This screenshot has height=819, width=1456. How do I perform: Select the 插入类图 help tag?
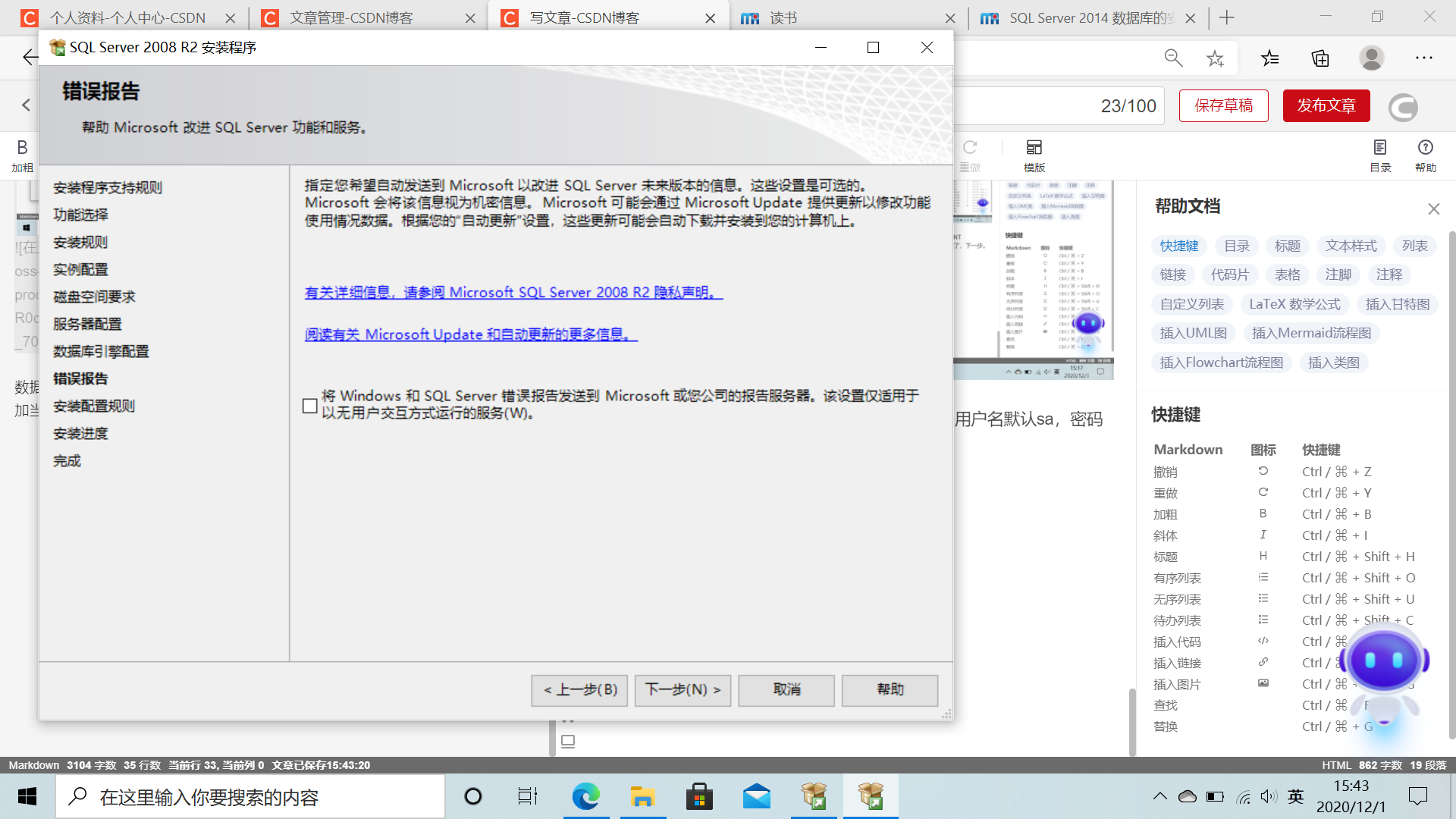pos(1333,363)
